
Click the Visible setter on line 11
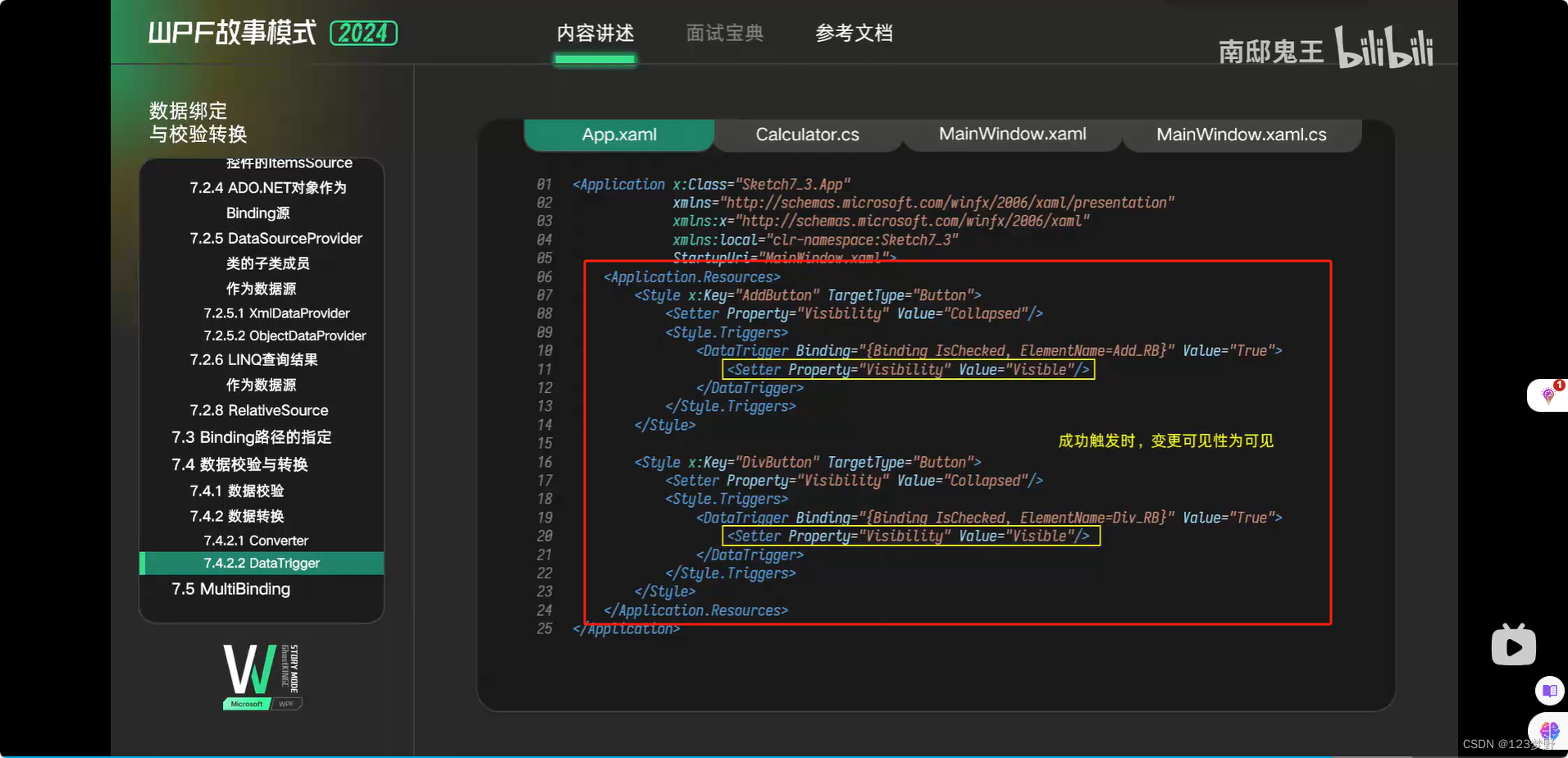click(x=909, y=370)
